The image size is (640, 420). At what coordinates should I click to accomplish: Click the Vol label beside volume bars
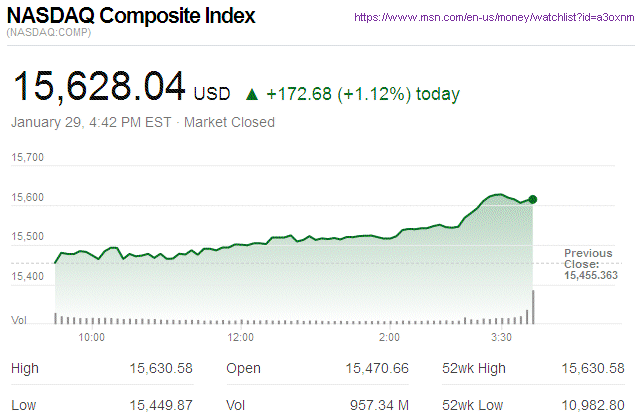click(x=19, y=320)
